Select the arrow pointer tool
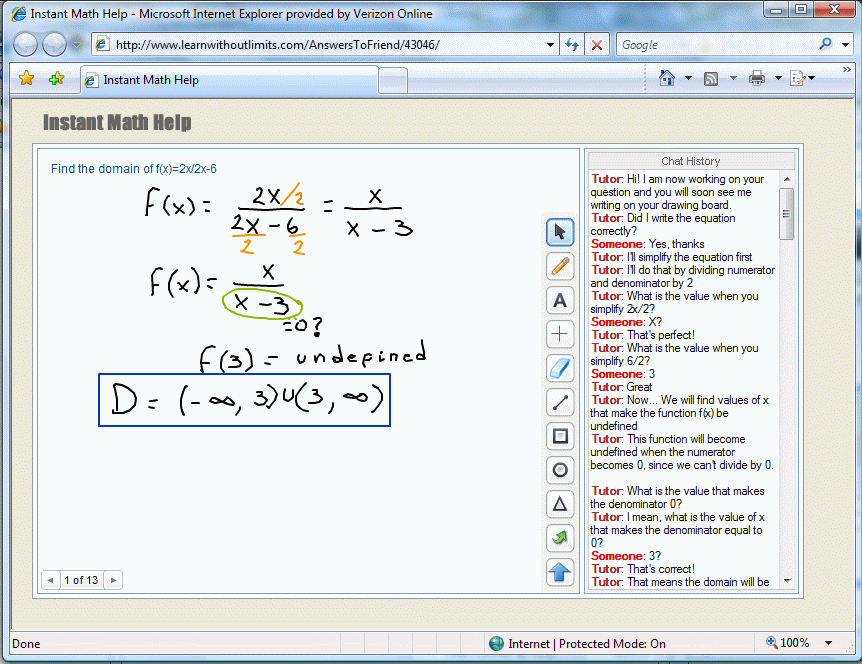The height and width of the screenshot is (664, 862). point(560,232)
